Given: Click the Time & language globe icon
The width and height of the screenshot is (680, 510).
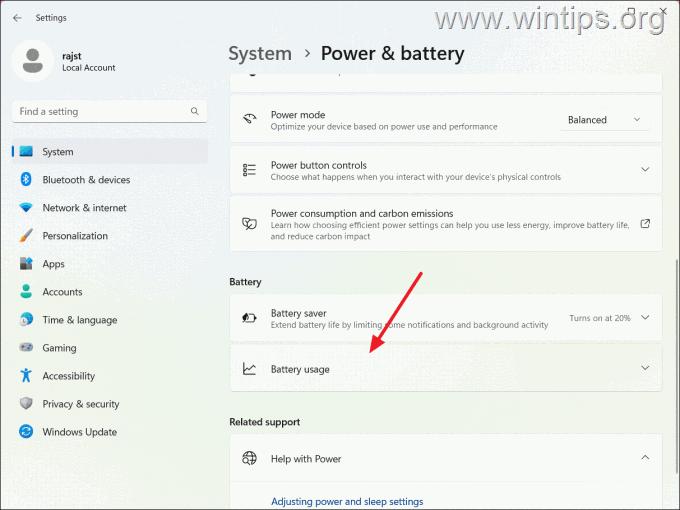Looking at the screenshot, I should 26,320.
